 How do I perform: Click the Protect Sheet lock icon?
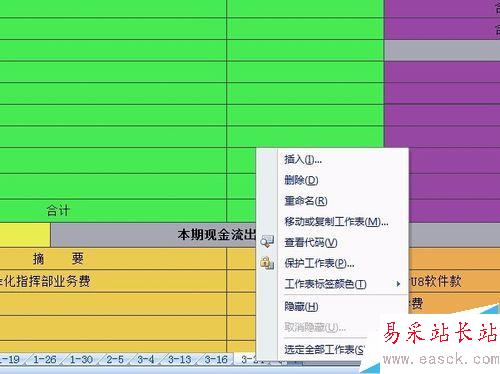click(267, 263)
